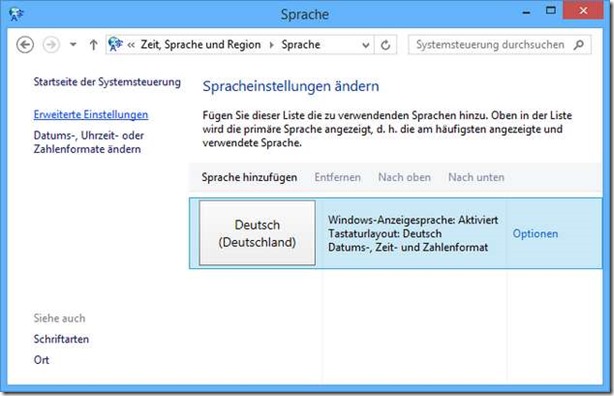This screenshot has width=614, height=396.
Task: Click 'Nach unten' to move language down
Action: (x=476, y=177)
